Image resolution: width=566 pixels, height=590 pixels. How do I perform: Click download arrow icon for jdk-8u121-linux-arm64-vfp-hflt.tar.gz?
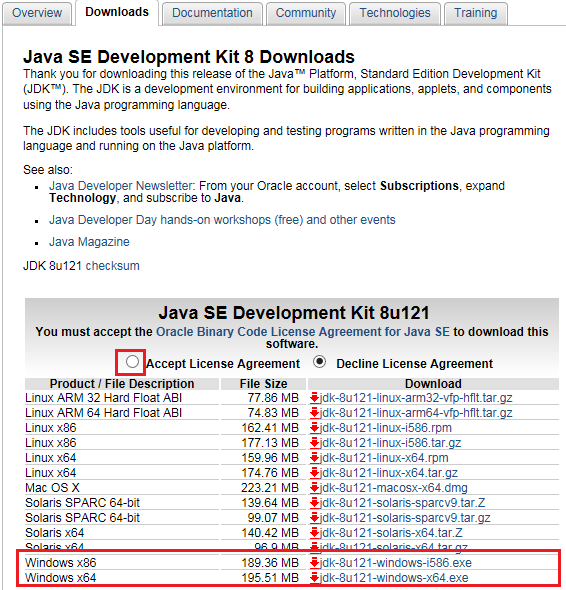point(315,413)
